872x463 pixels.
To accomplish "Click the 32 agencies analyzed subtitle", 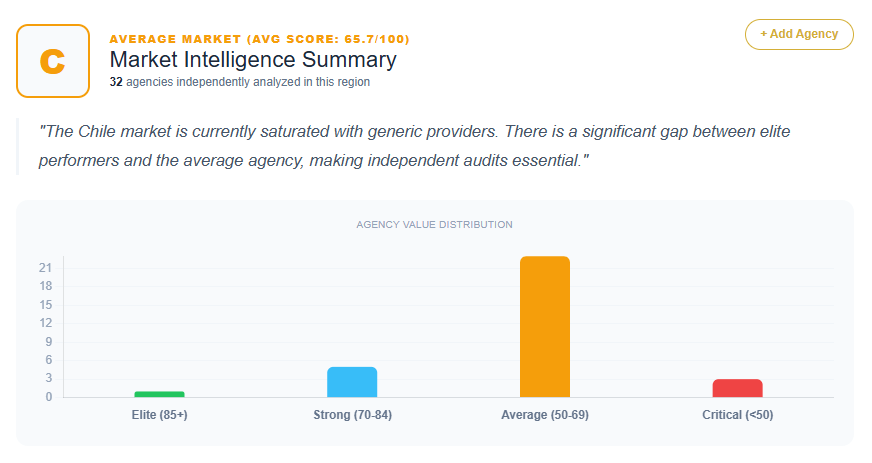I will 240,82.
